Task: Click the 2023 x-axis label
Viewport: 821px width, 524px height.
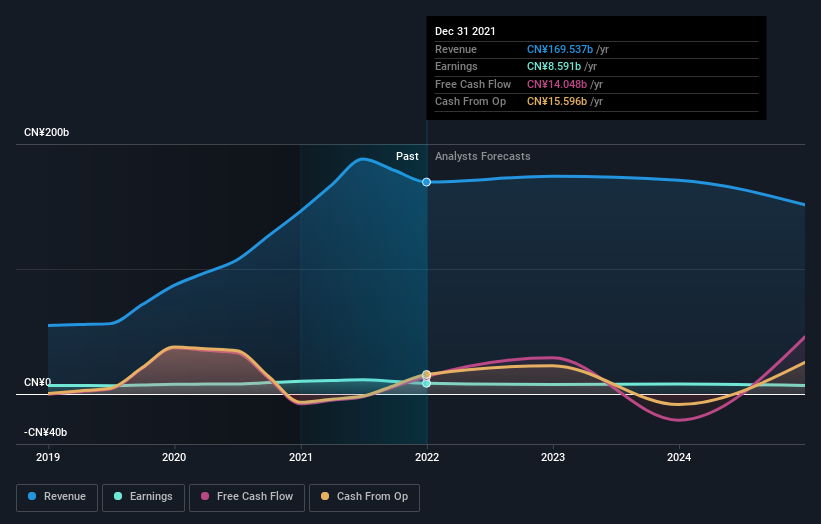Action: coord(553,457)
